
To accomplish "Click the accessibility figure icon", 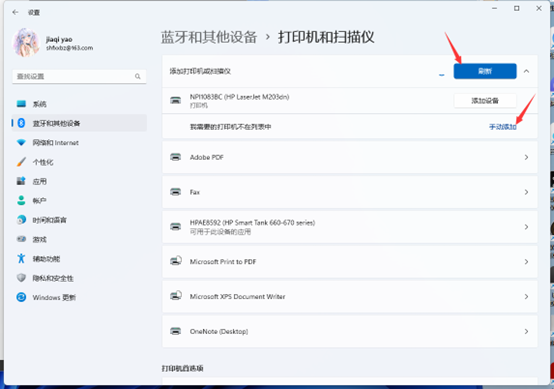I will 21,258.
